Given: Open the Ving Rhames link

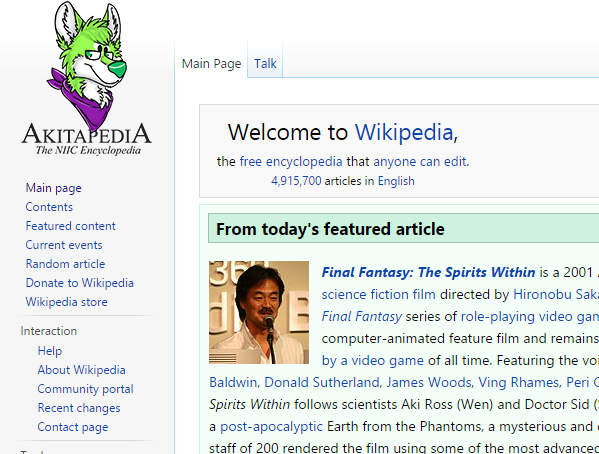Looking at the screenshot, I should tap(519, 383).
